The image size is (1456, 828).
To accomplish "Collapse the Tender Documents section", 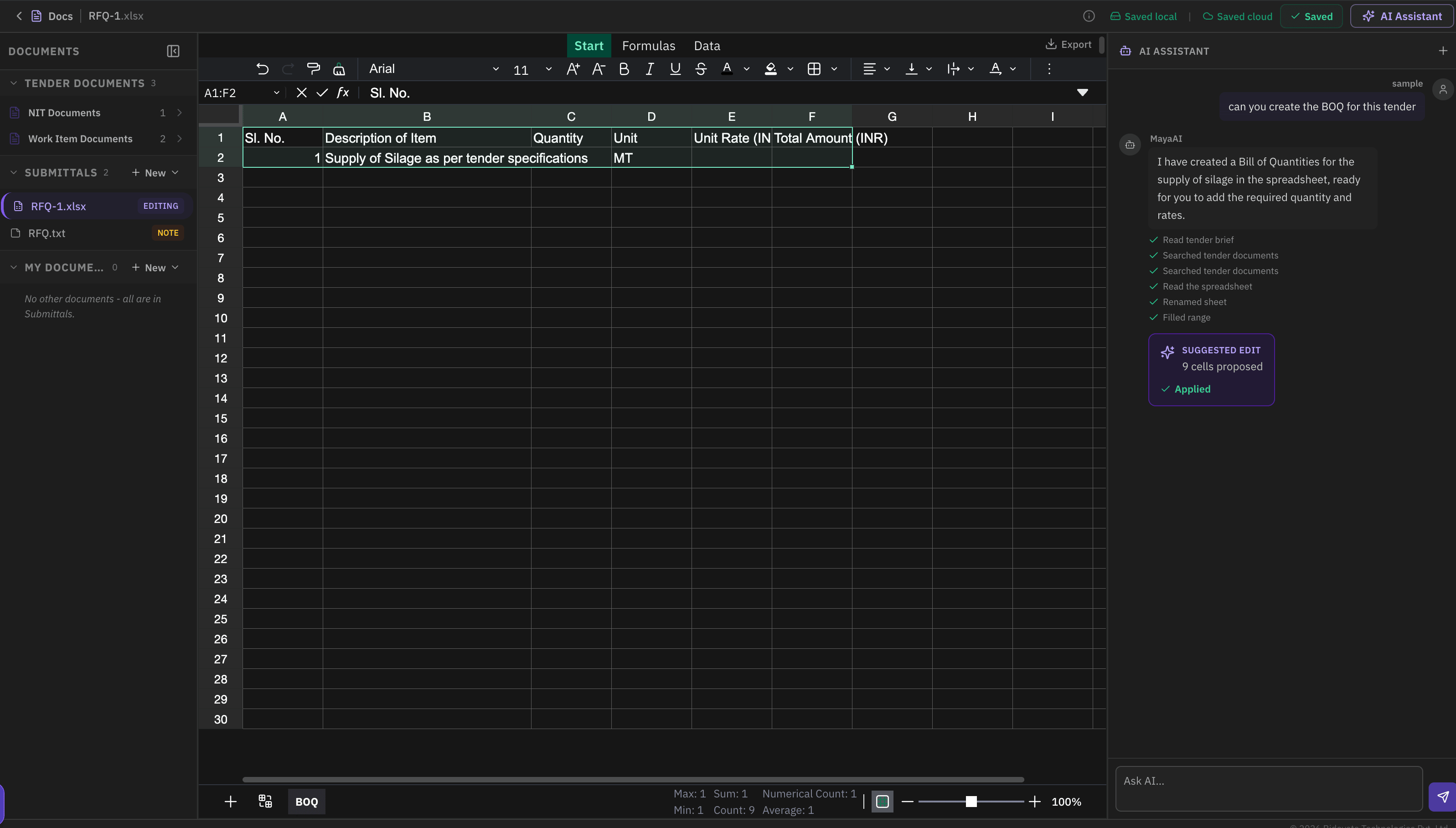I will (x=14, y=83).
